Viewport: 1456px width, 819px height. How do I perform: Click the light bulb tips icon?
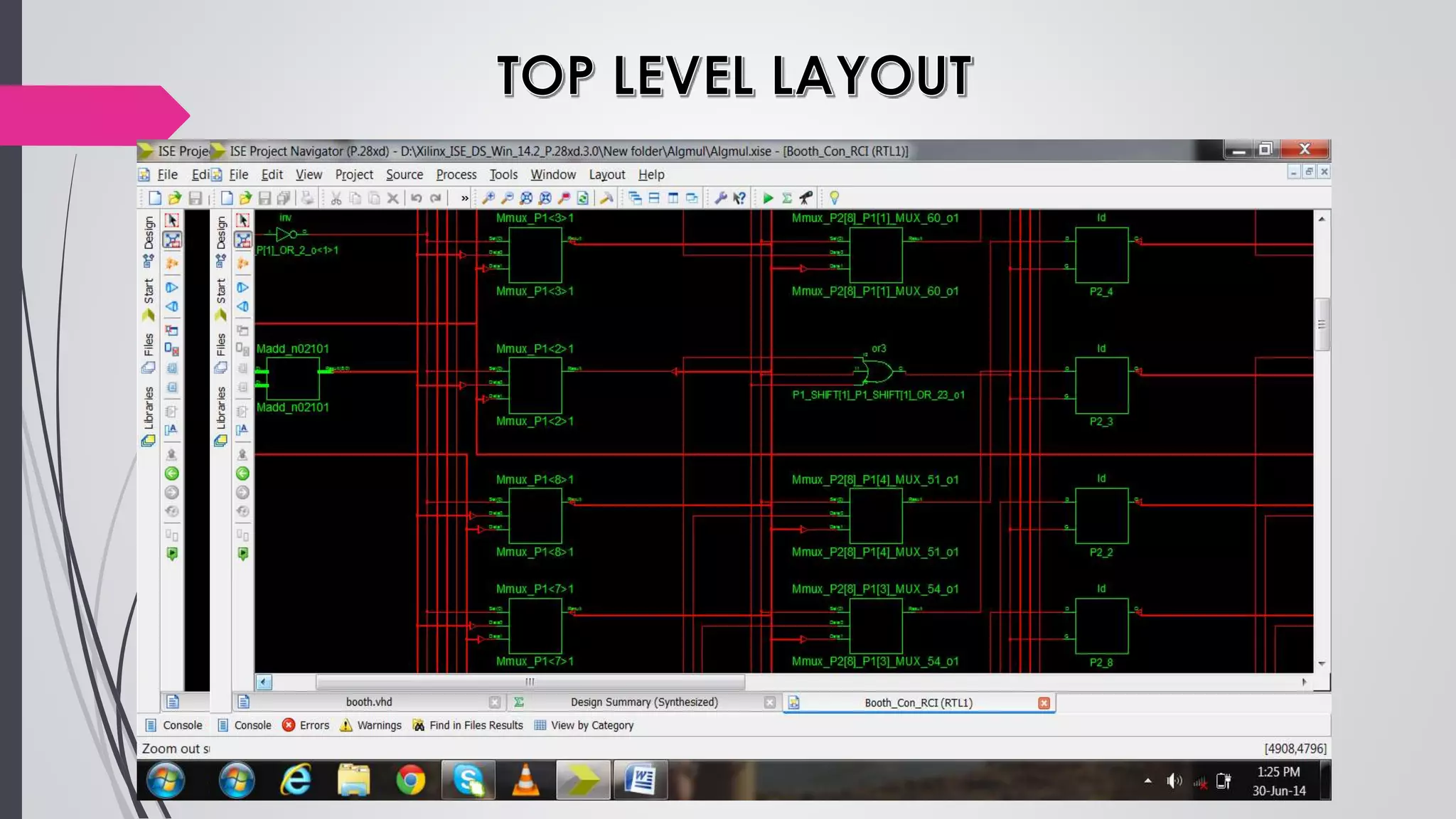point(834,198)
